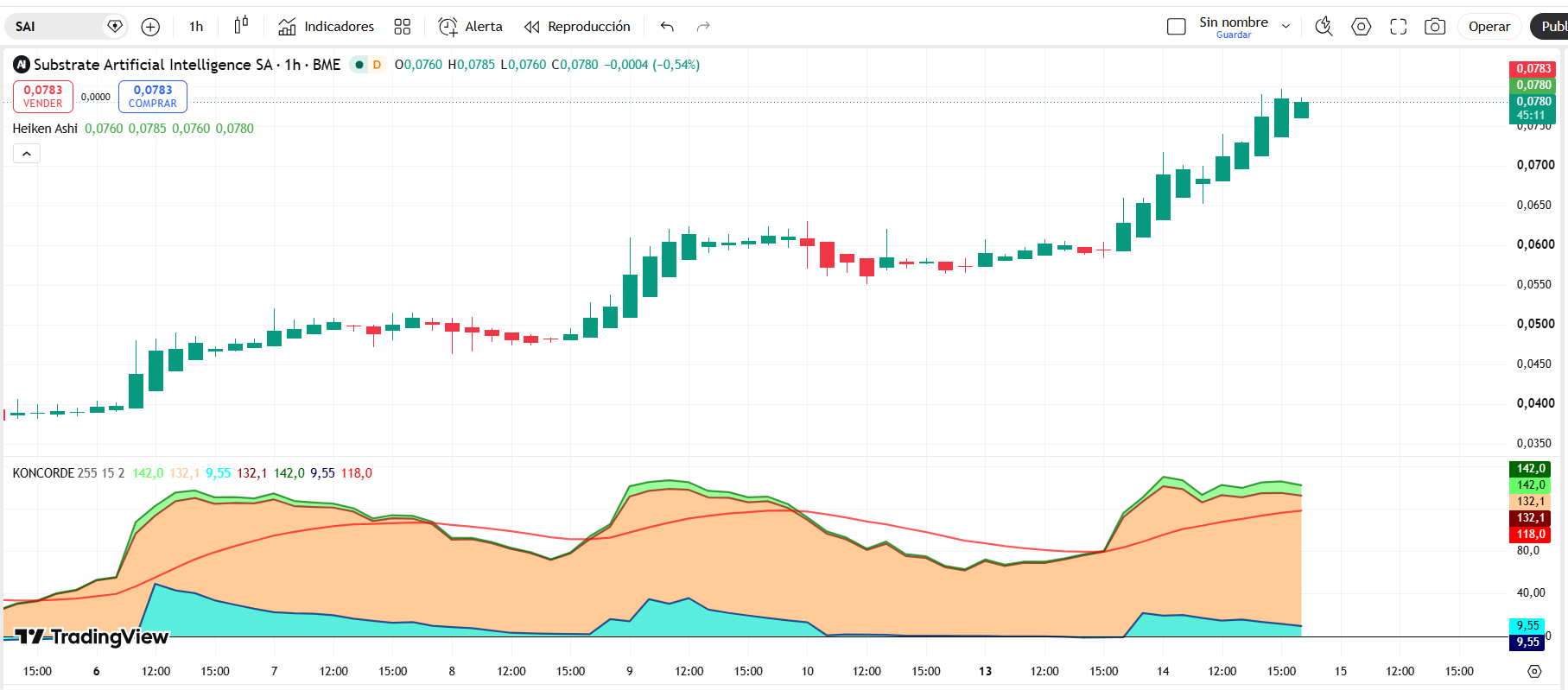Create an alert with Alerta button
Viewport: 1568px width, 690px height.
point(470,27)
